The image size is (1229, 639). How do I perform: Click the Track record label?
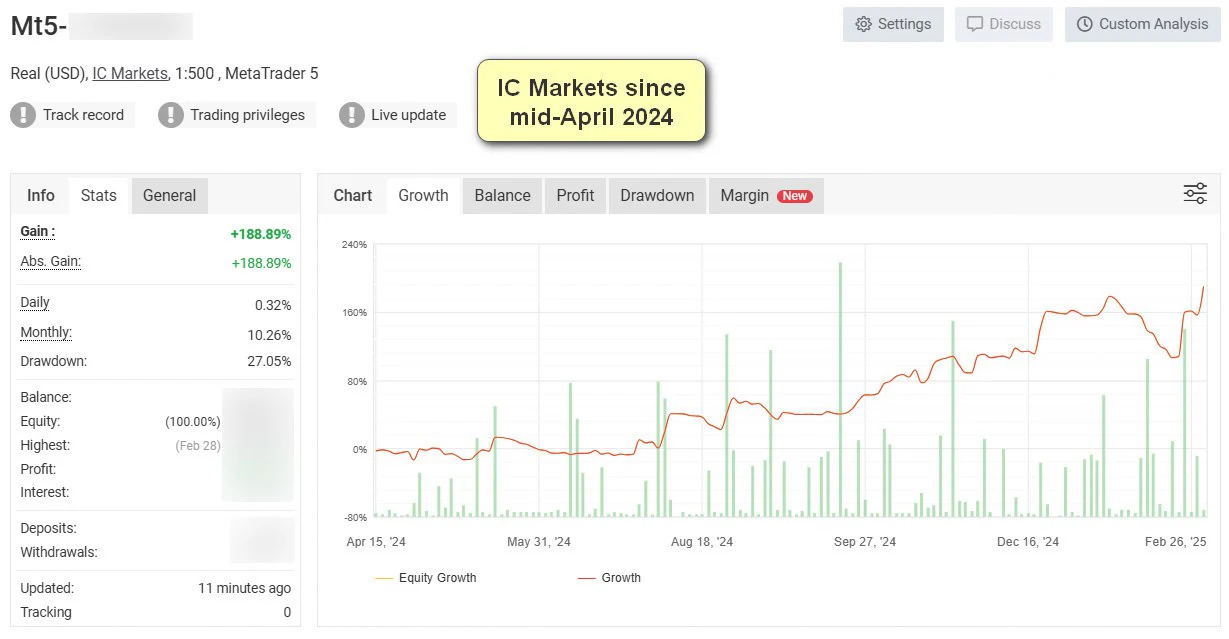tap(83, 115)
